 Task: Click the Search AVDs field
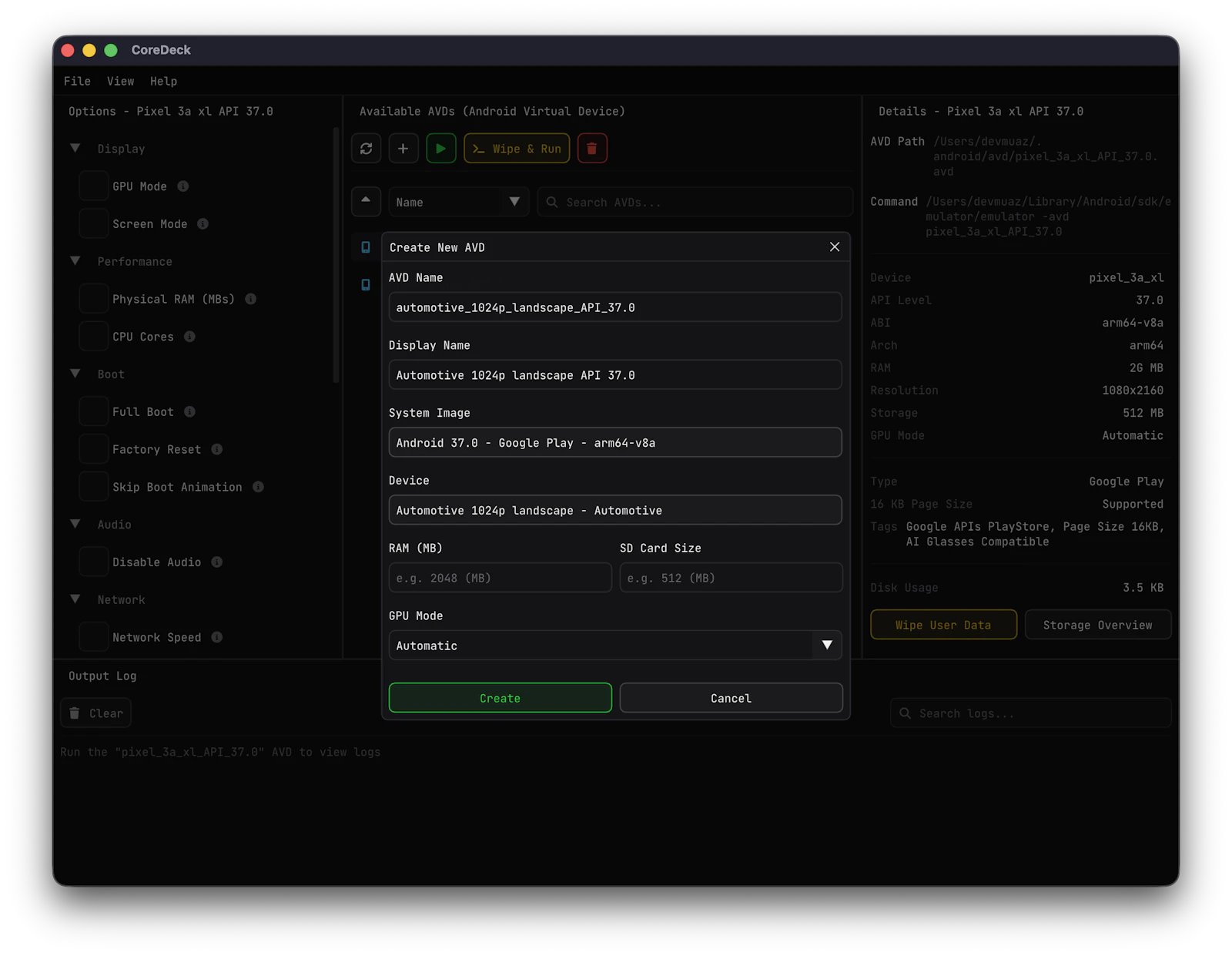pos(695,202)
